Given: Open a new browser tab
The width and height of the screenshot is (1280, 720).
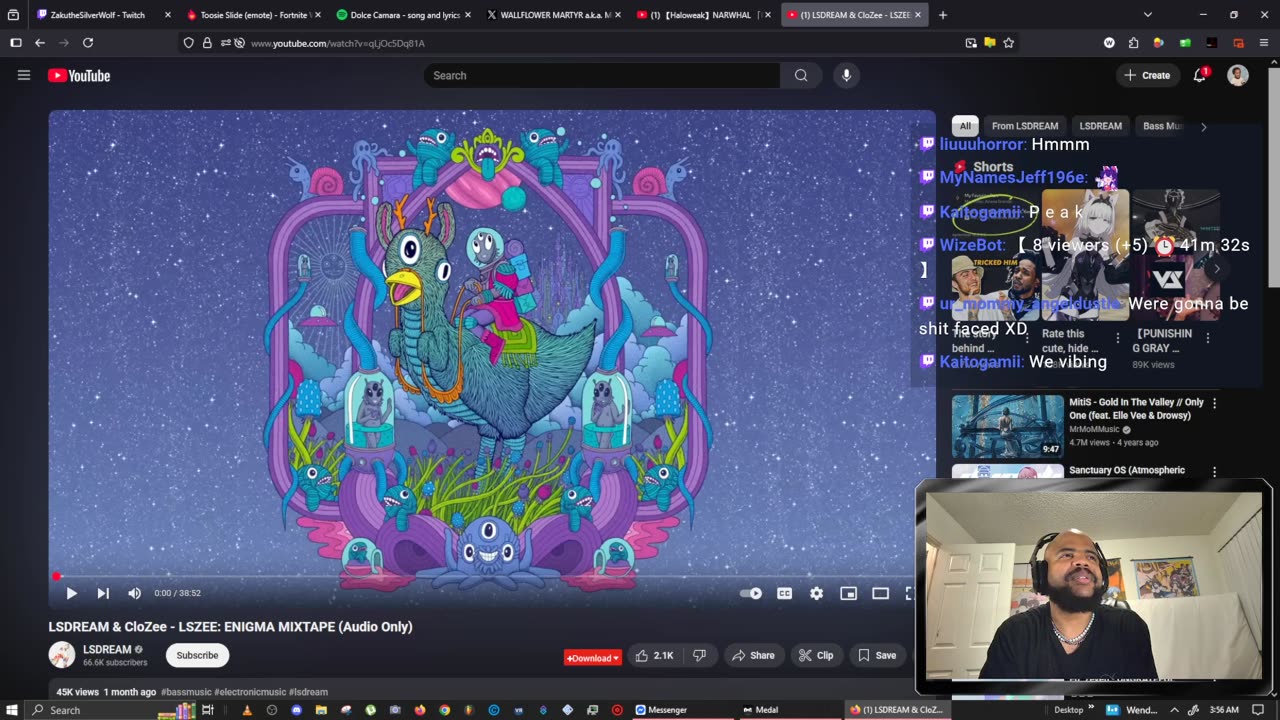Looking at the screenshot, I should pyautogui.click(x=942, y=15).
